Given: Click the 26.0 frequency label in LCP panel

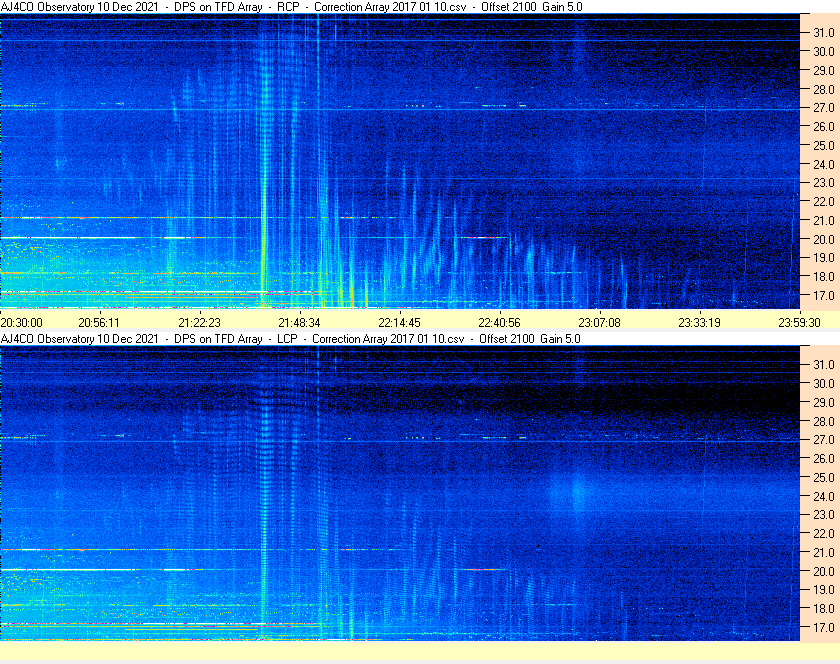Looking at the screenshot, I should [x=824, y=458].
